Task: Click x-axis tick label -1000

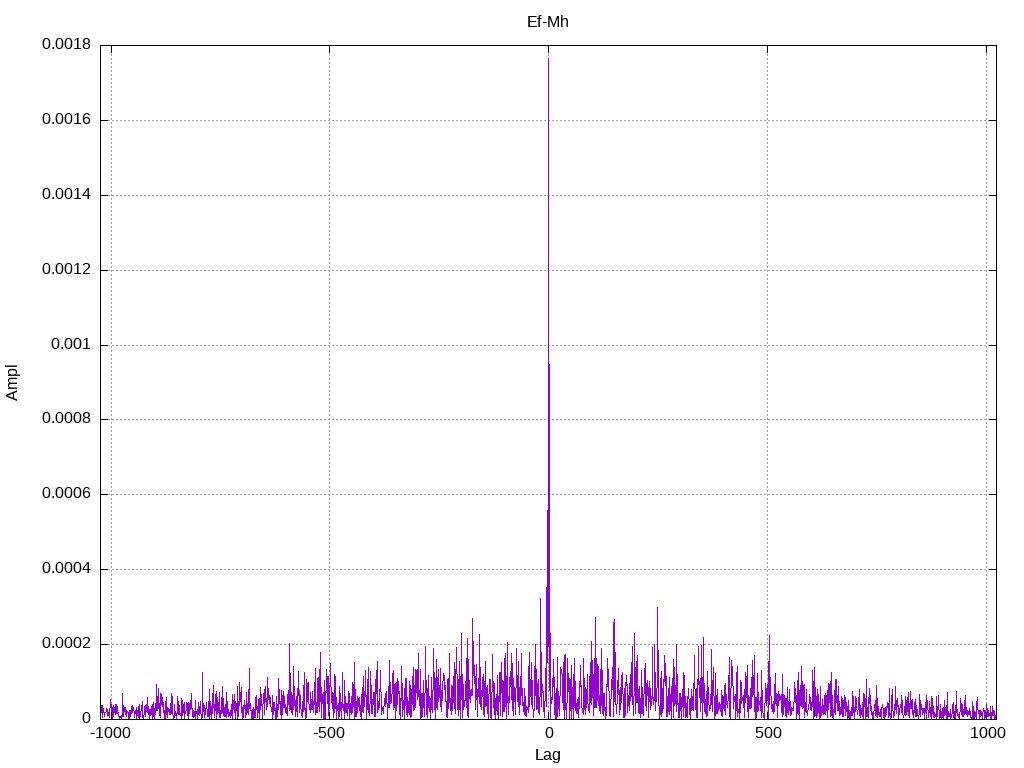Action: 110,733
